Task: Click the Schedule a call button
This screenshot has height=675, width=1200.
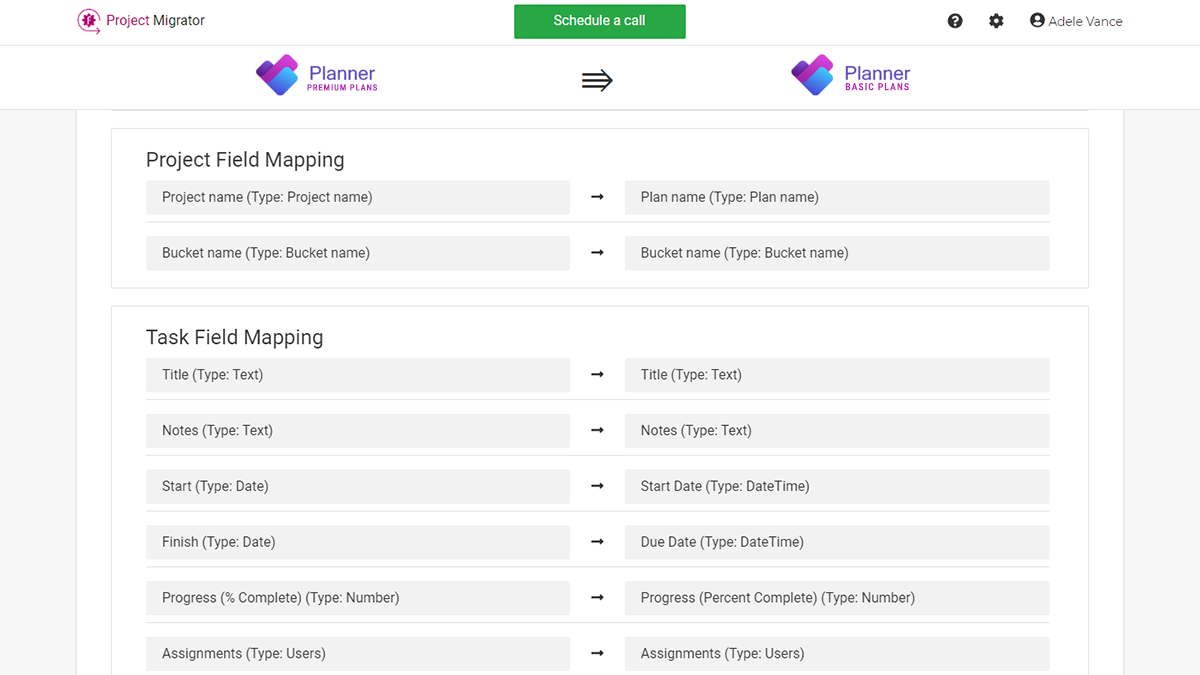Action: tap(600, 21)
